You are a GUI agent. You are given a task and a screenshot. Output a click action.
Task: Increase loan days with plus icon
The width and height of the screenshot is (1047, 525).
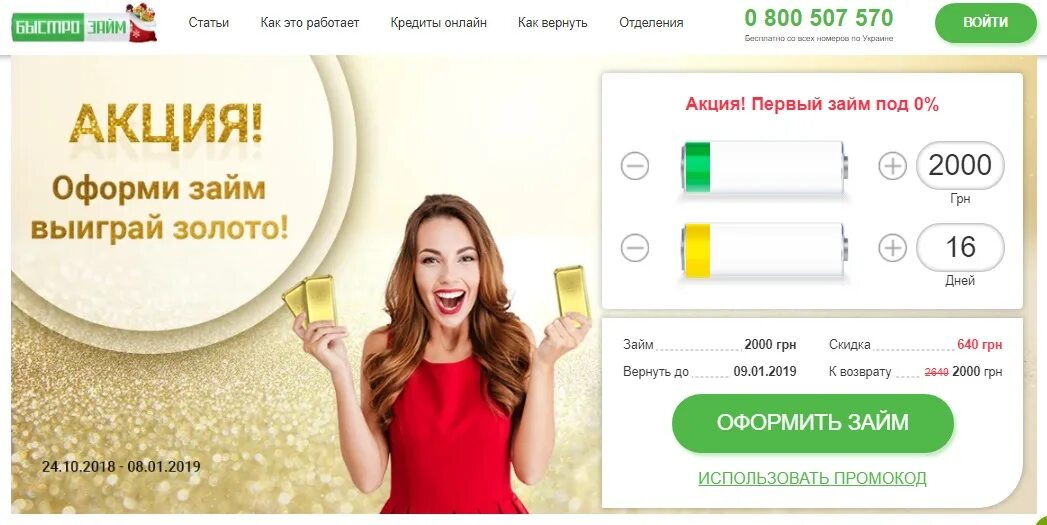pos(892,248)
